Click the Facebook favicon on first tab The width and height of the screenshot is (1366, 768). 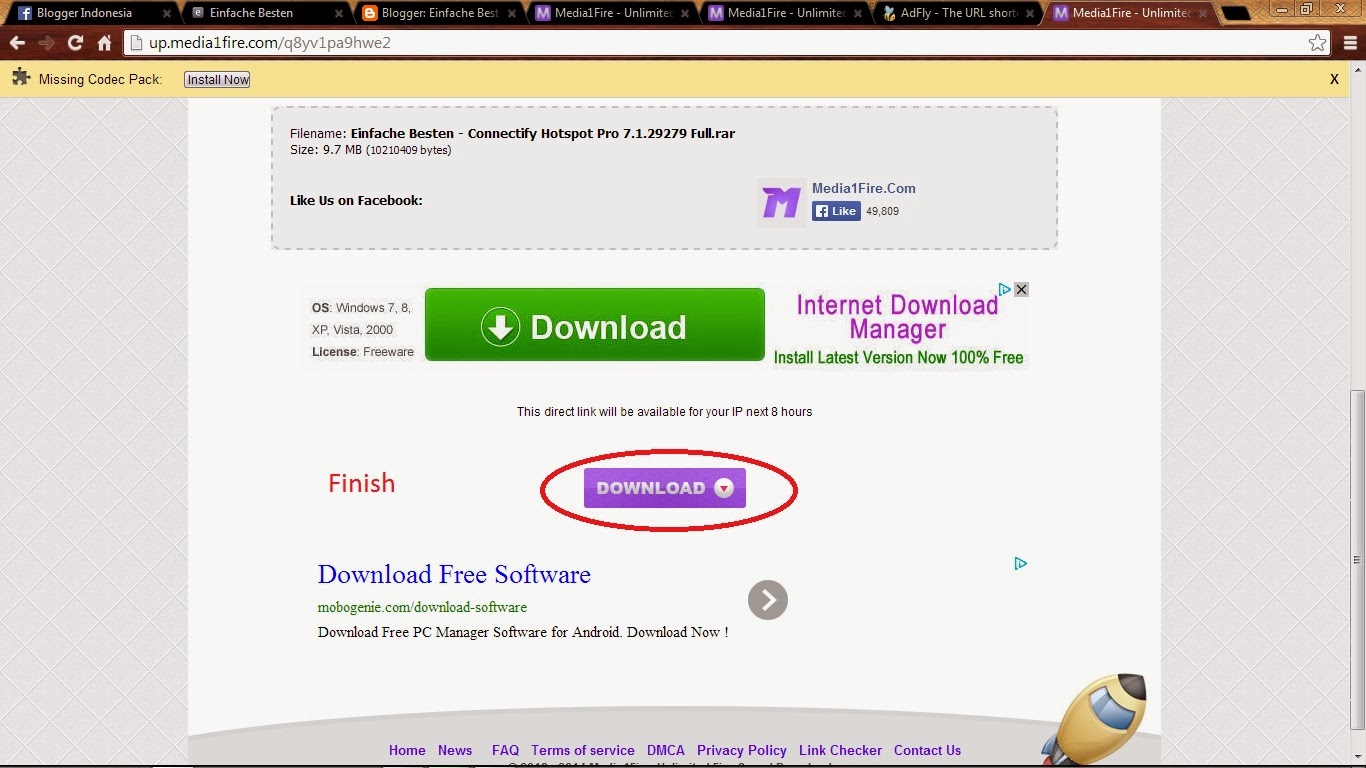pos(25,13)
